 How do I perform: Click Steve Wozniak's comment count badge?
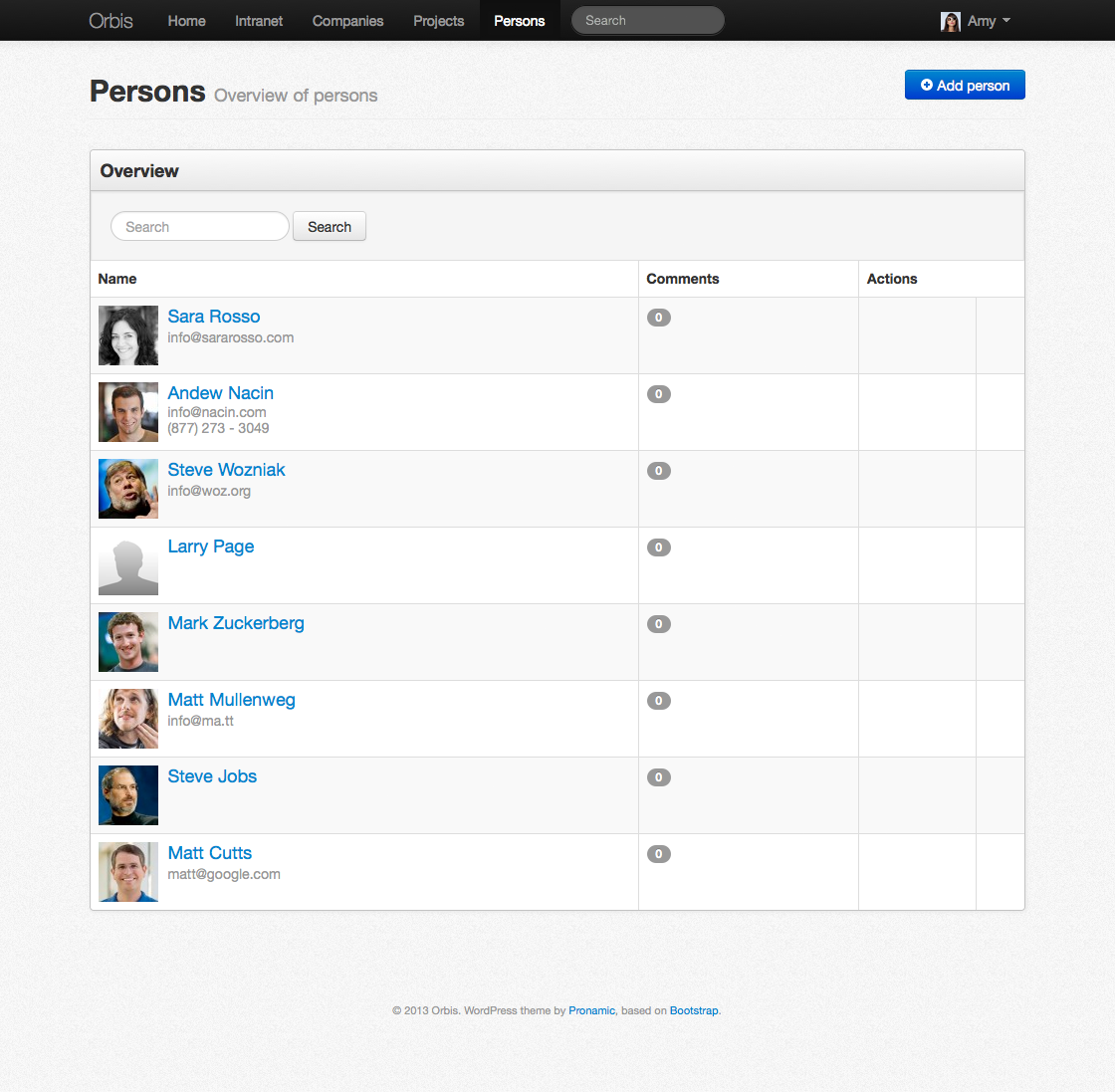click(658, 471)
